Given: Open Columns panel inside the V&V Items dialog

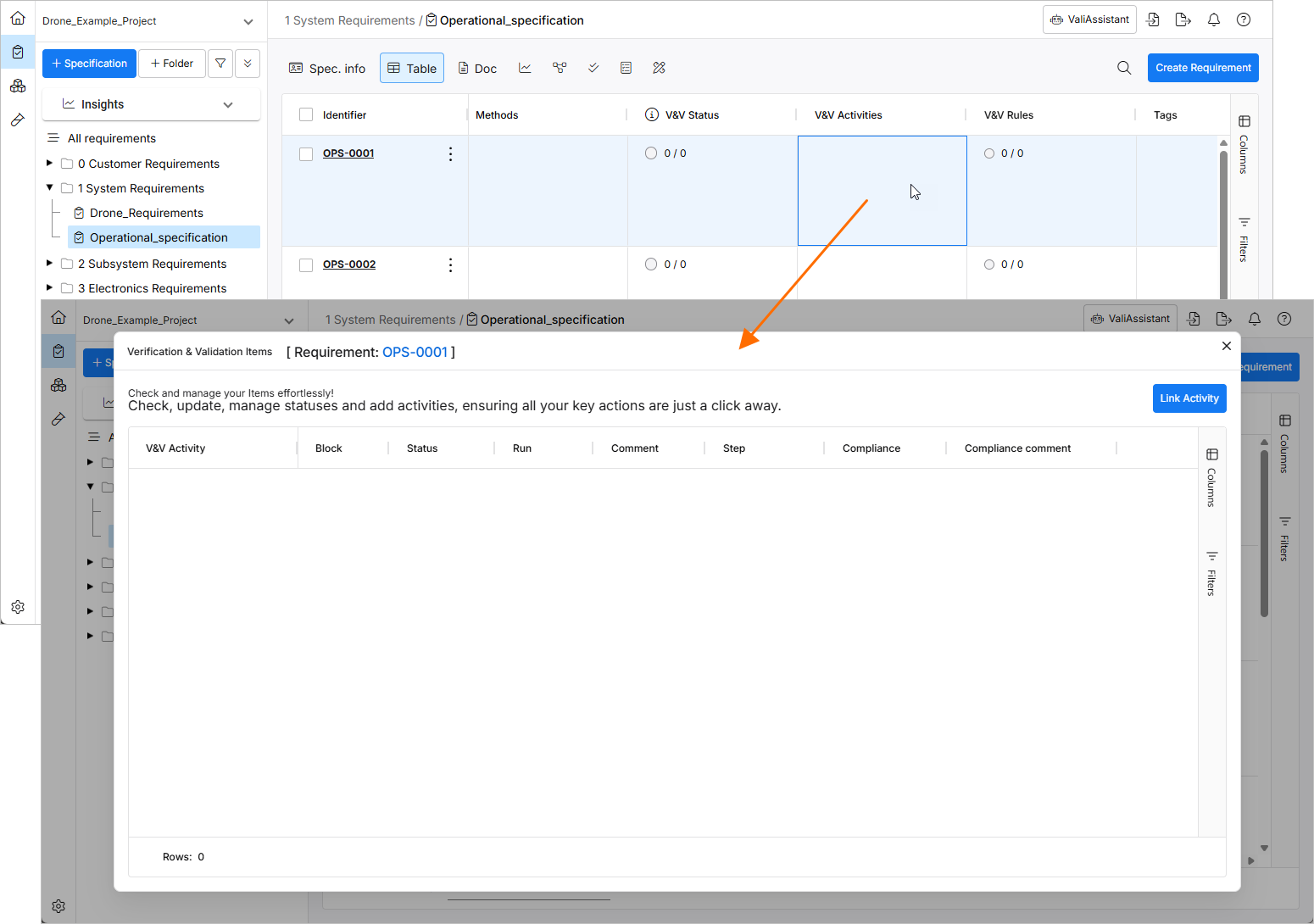Looking at the screenshot, I should [x=1211, y=478].
